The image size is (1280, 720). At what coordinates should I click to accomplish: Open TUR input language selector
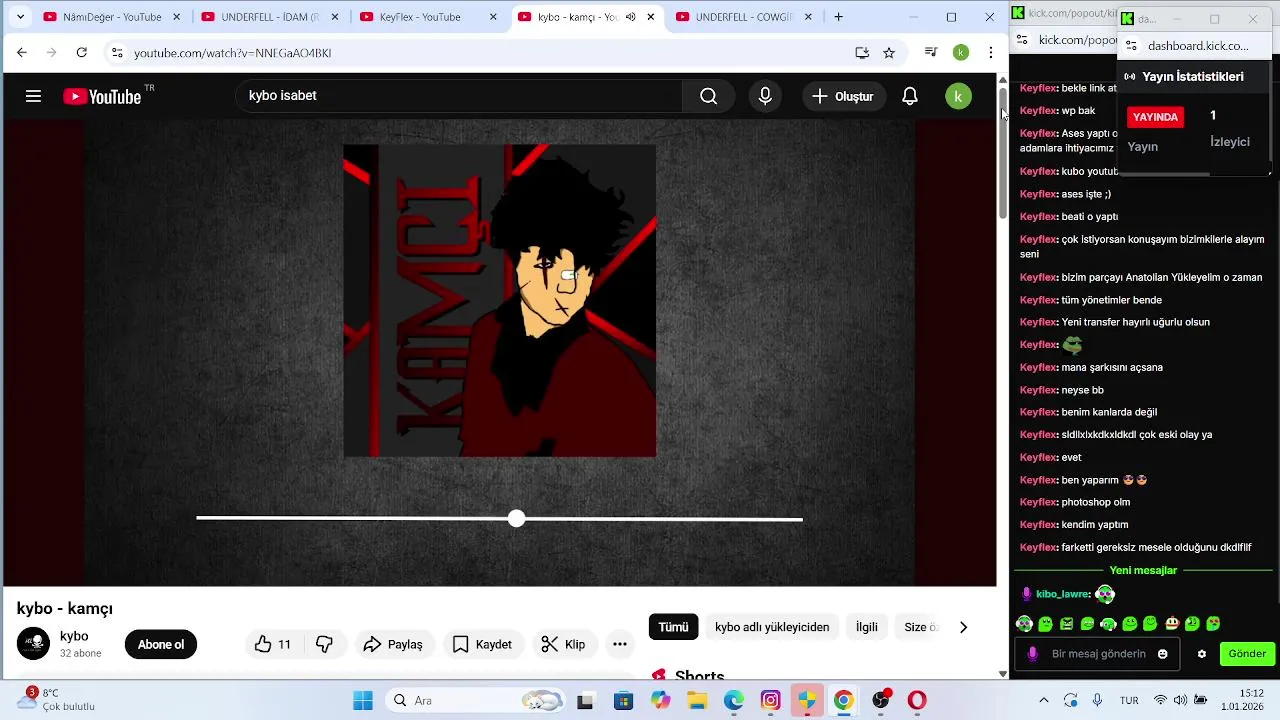(1129, 700)
